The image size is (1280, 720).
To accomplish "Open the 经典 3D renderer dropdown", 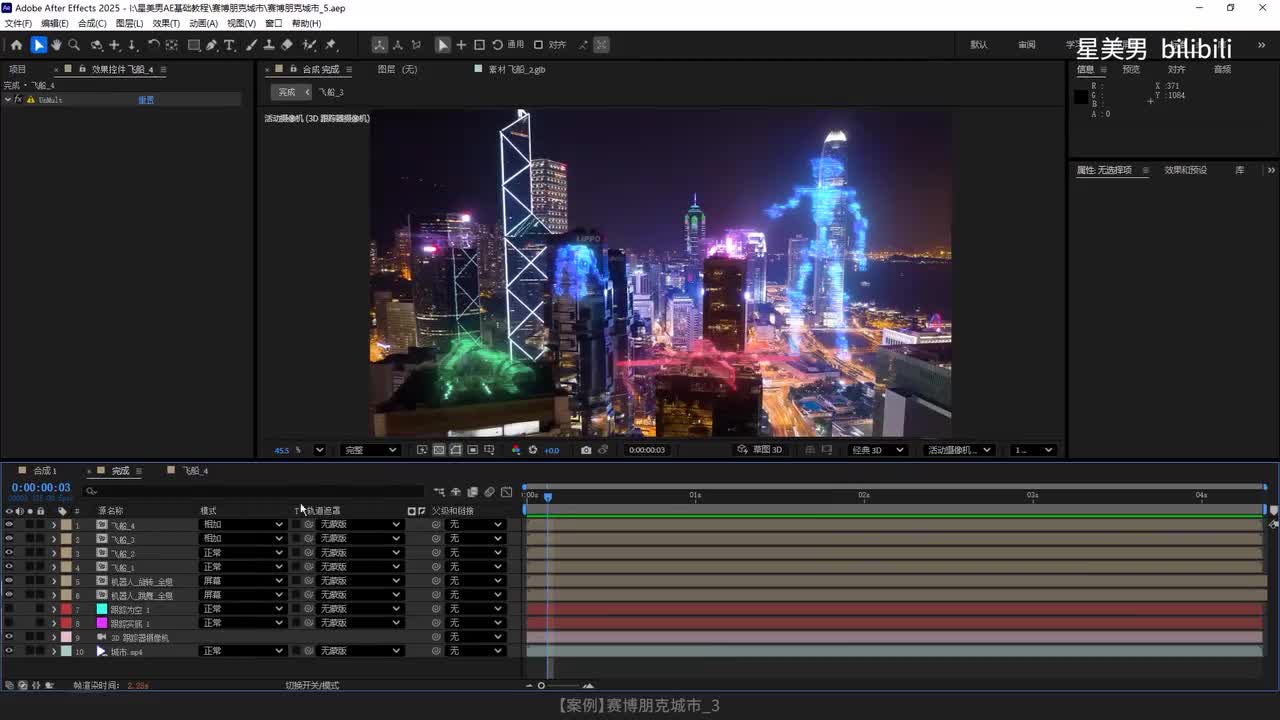I will [877, 450].
